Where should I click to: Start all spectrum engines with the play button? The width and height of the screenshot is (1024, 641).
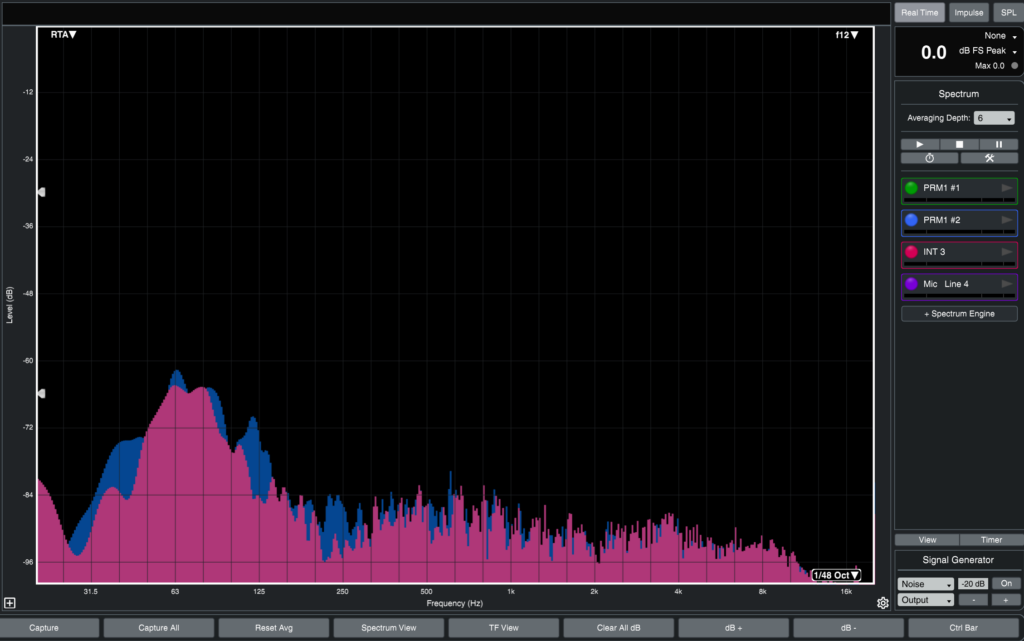[920, 144]
